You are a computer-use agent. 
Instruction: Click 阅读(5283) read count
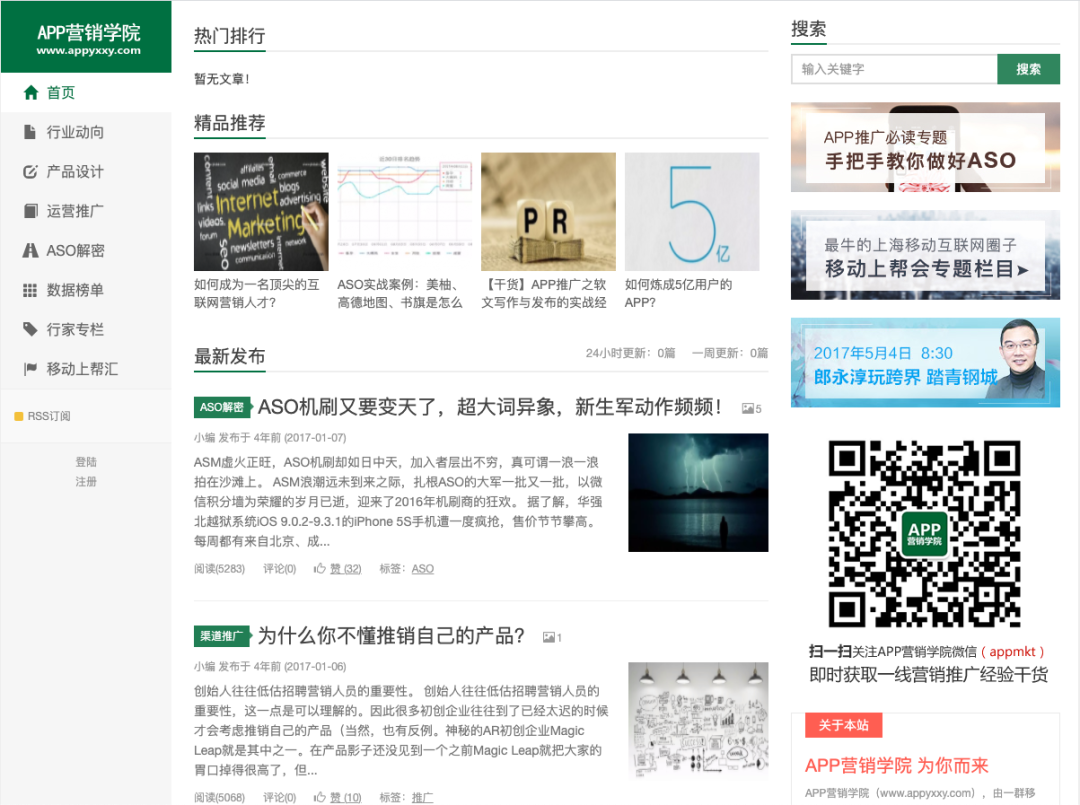tap(219, 568)
